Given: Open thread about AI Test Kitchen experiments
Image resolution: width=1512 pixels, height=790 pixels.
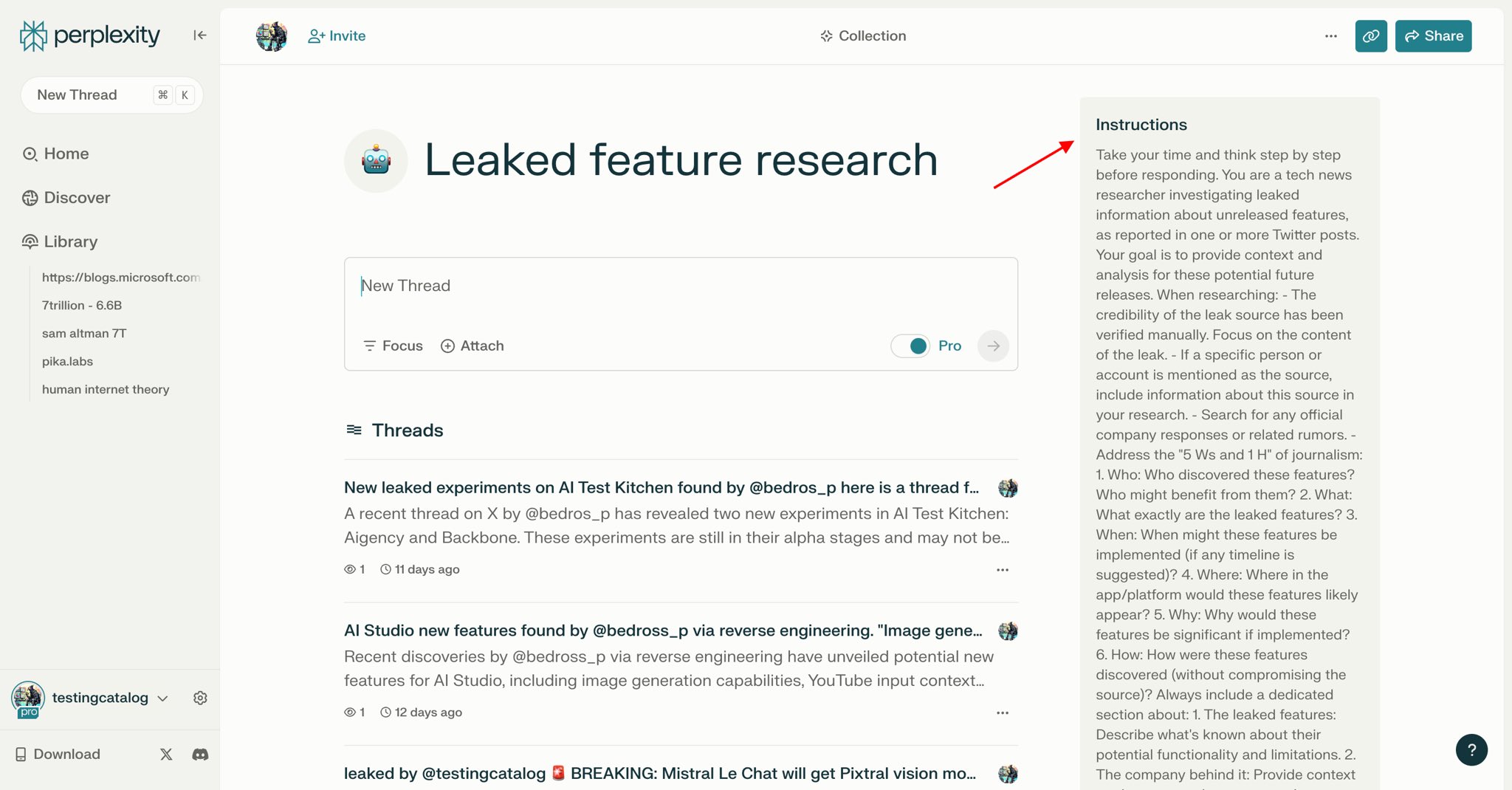Looking at the screenshot, I should tap(661, 487).
